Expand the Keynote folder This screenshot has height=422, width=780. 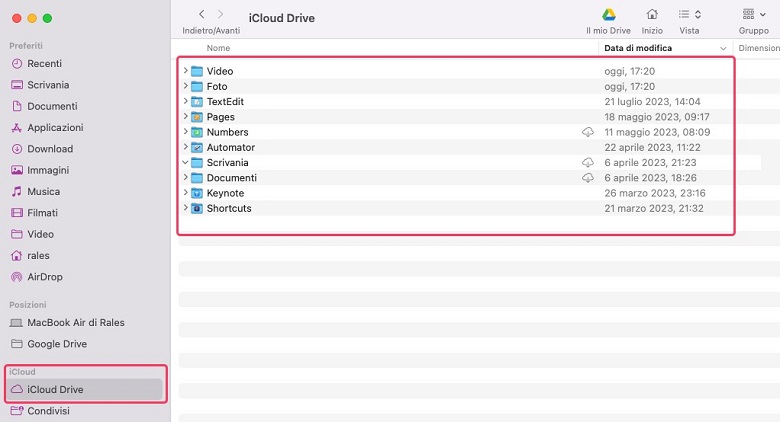click(186, 193)
